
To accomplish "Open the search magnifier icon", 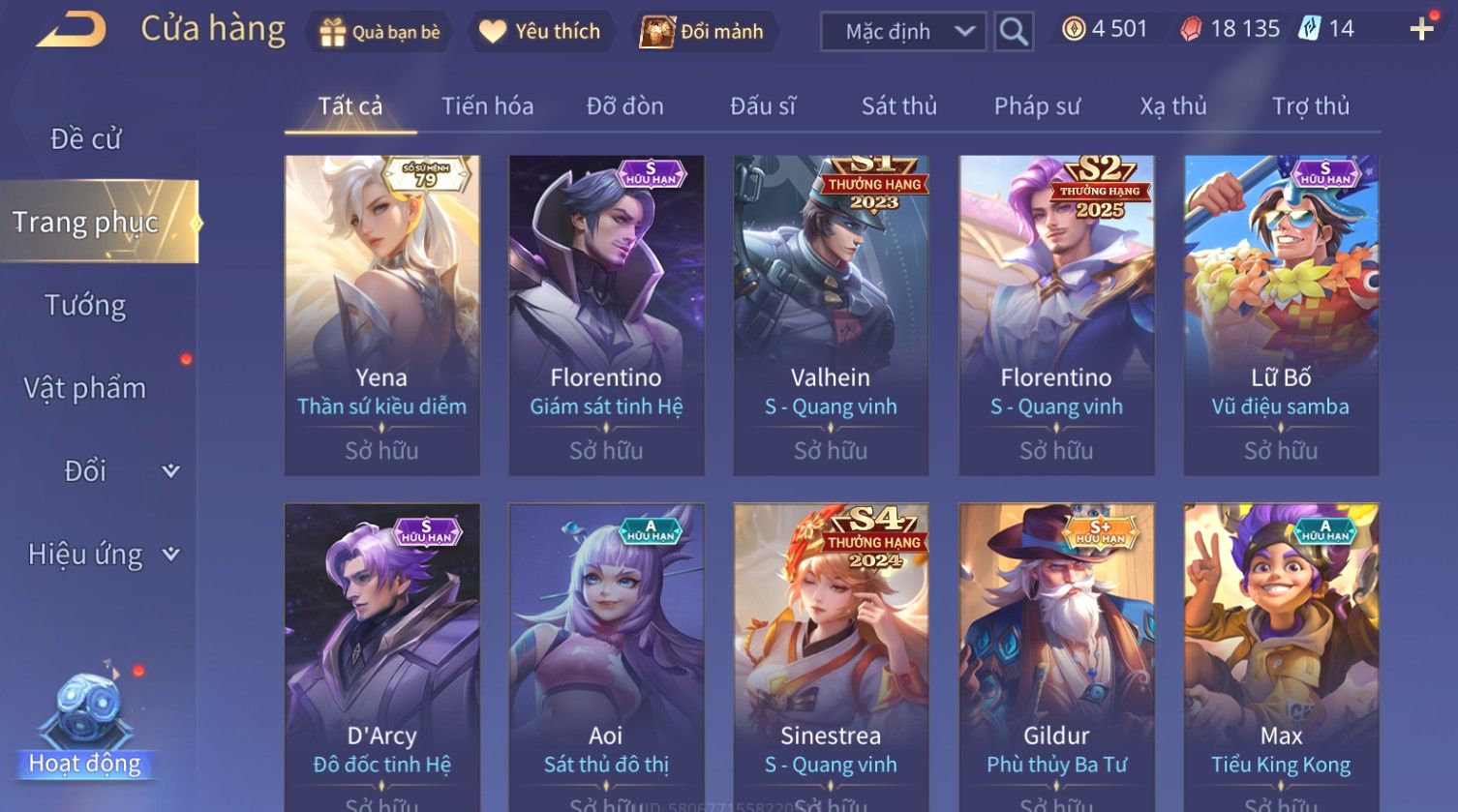I will (1014, 32).
